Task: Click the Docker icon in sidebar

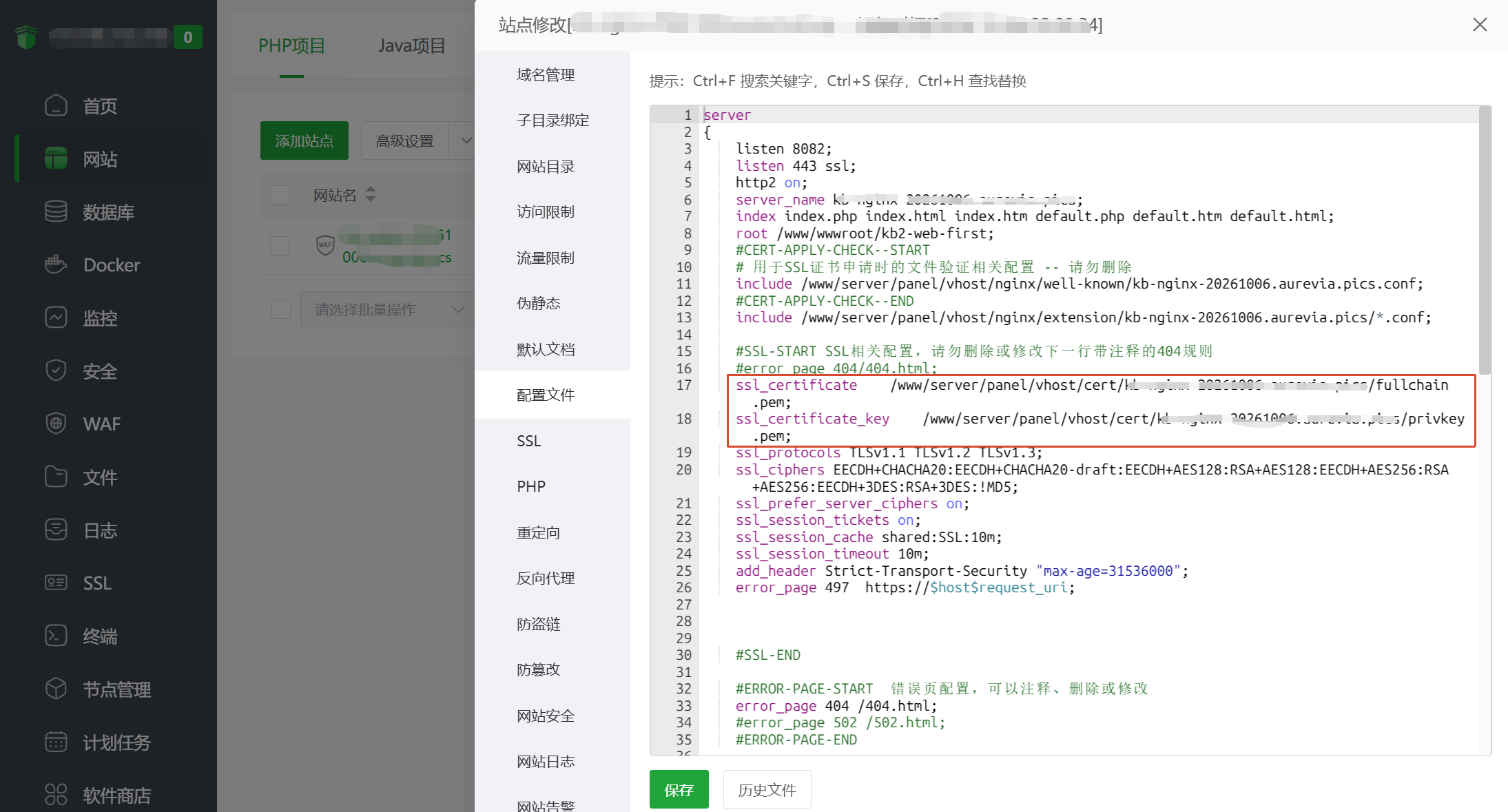Action: click(x=56, y=265)
